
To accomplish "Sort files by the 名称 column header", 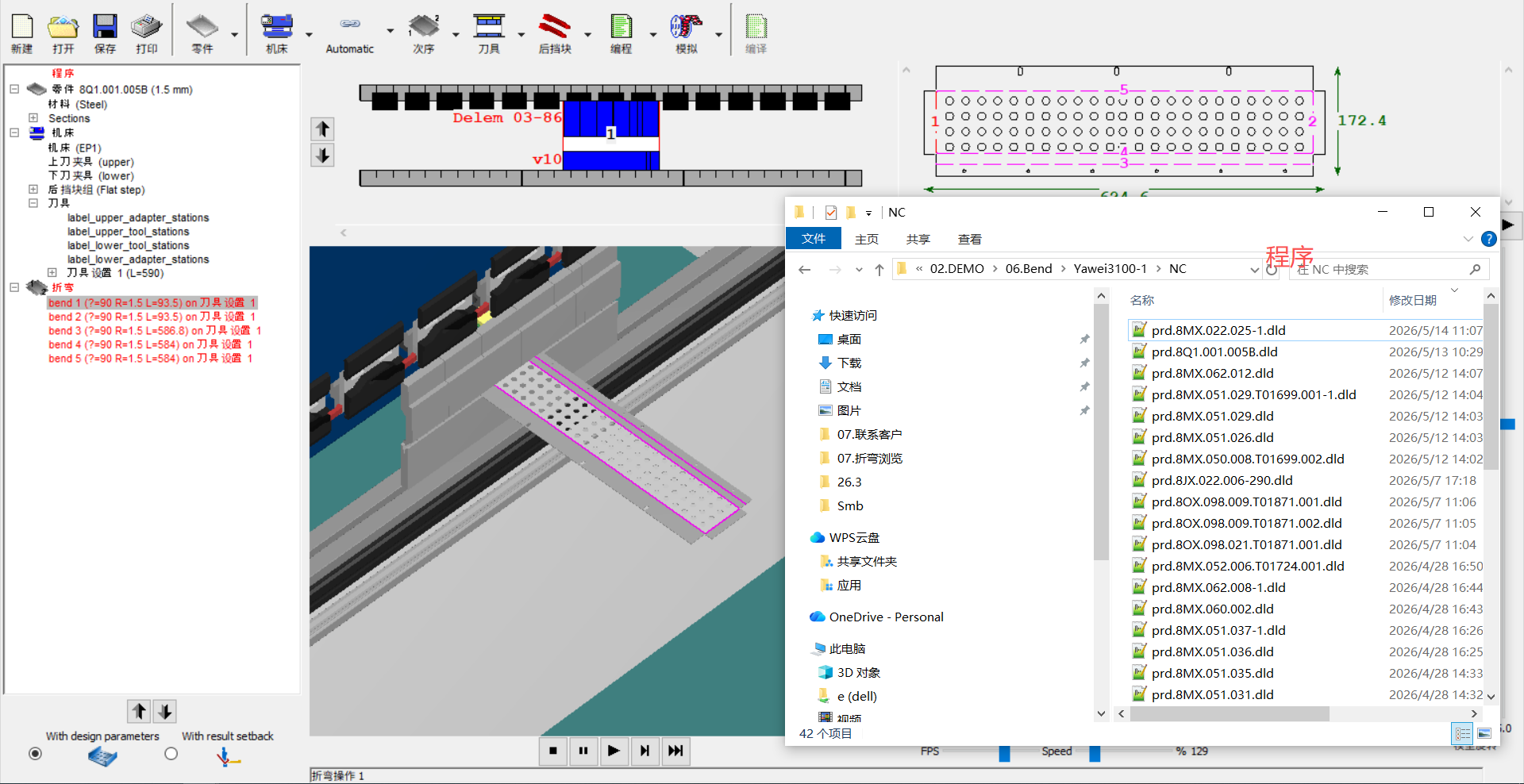I will (1142, 300).
